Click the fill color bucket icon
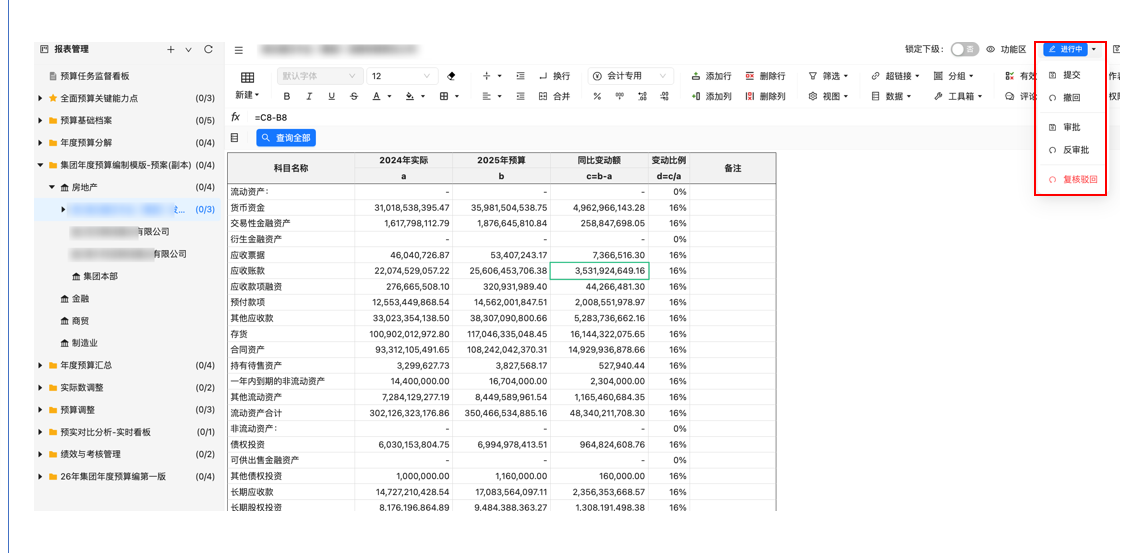 pos(410,96)
